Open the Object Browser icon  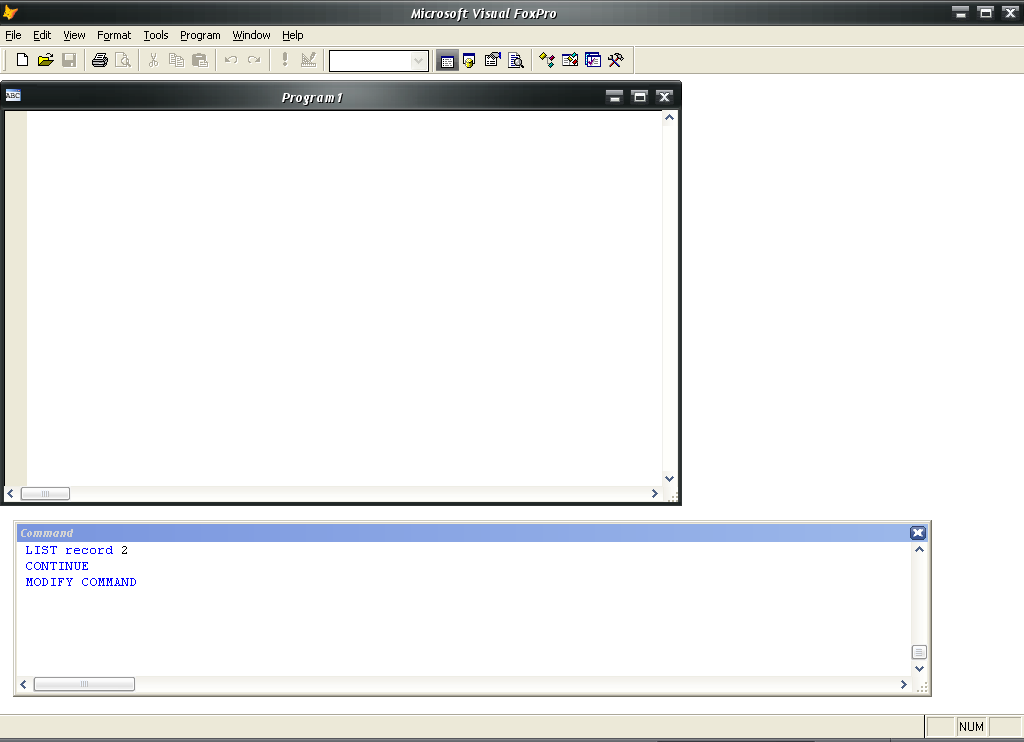click(x=569, y=61)
